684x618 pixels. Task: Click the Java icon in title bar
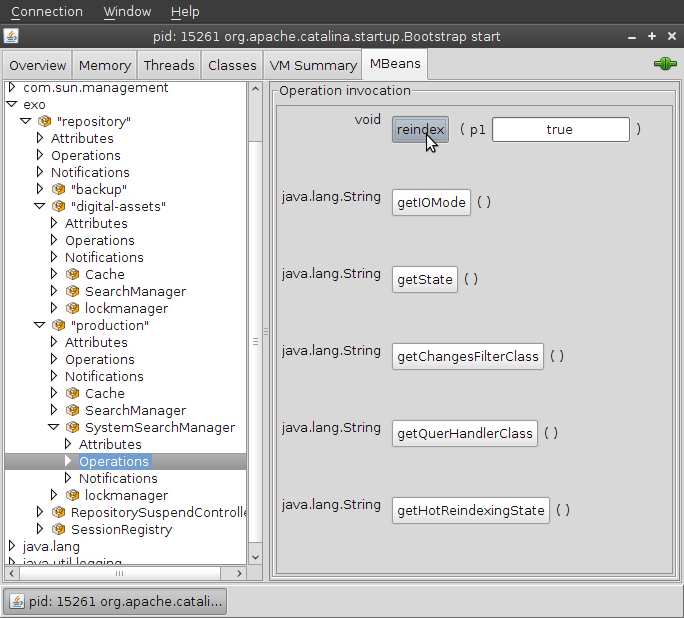pos(11,36)
